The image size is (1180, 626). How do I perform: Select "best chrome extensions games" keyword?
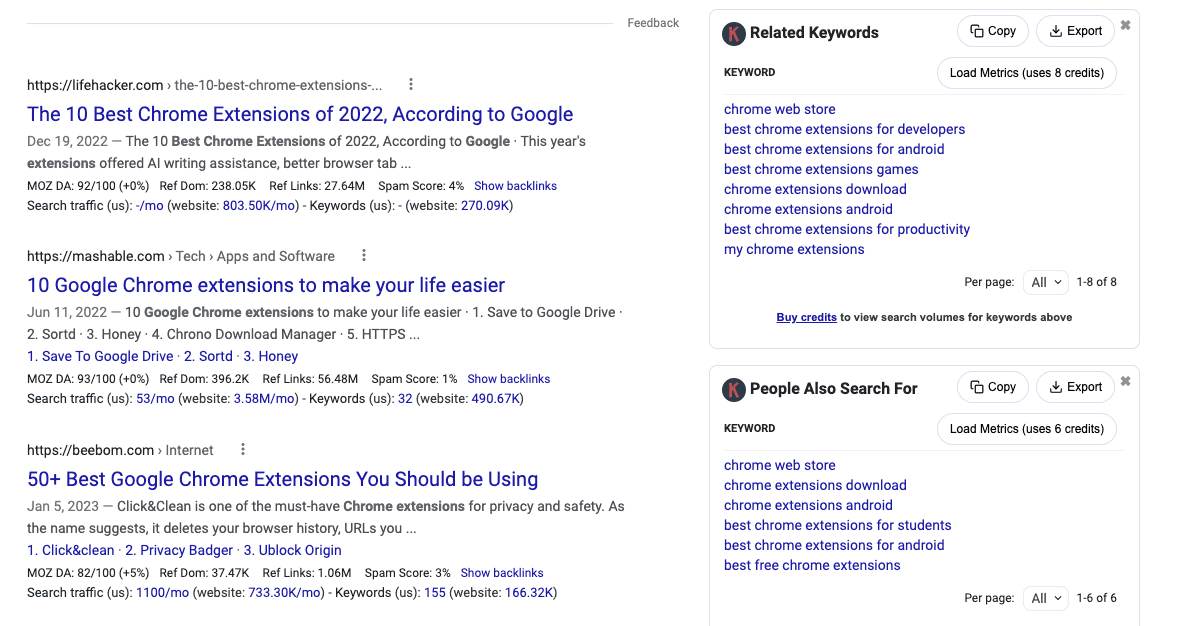pos(821,169)
